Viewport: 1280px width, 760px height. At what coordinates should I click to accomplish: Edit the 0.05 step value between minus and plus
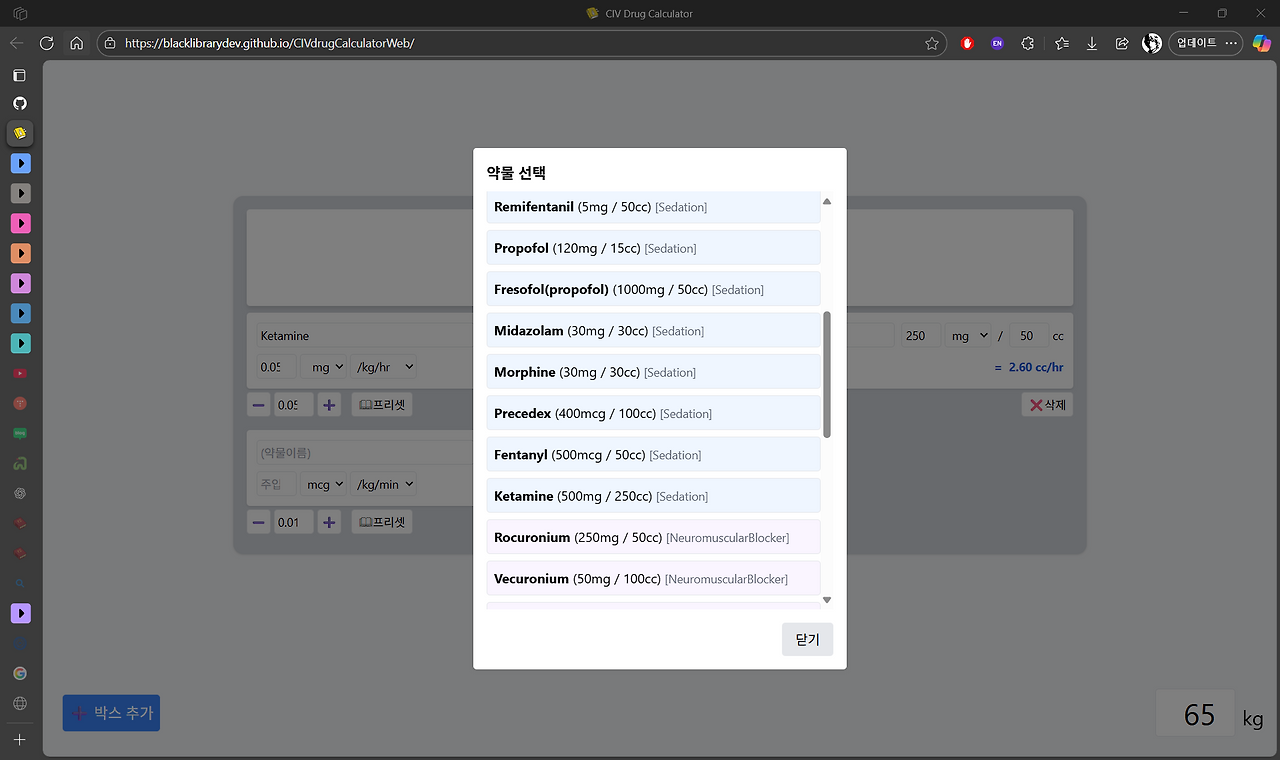pos(294,405)
